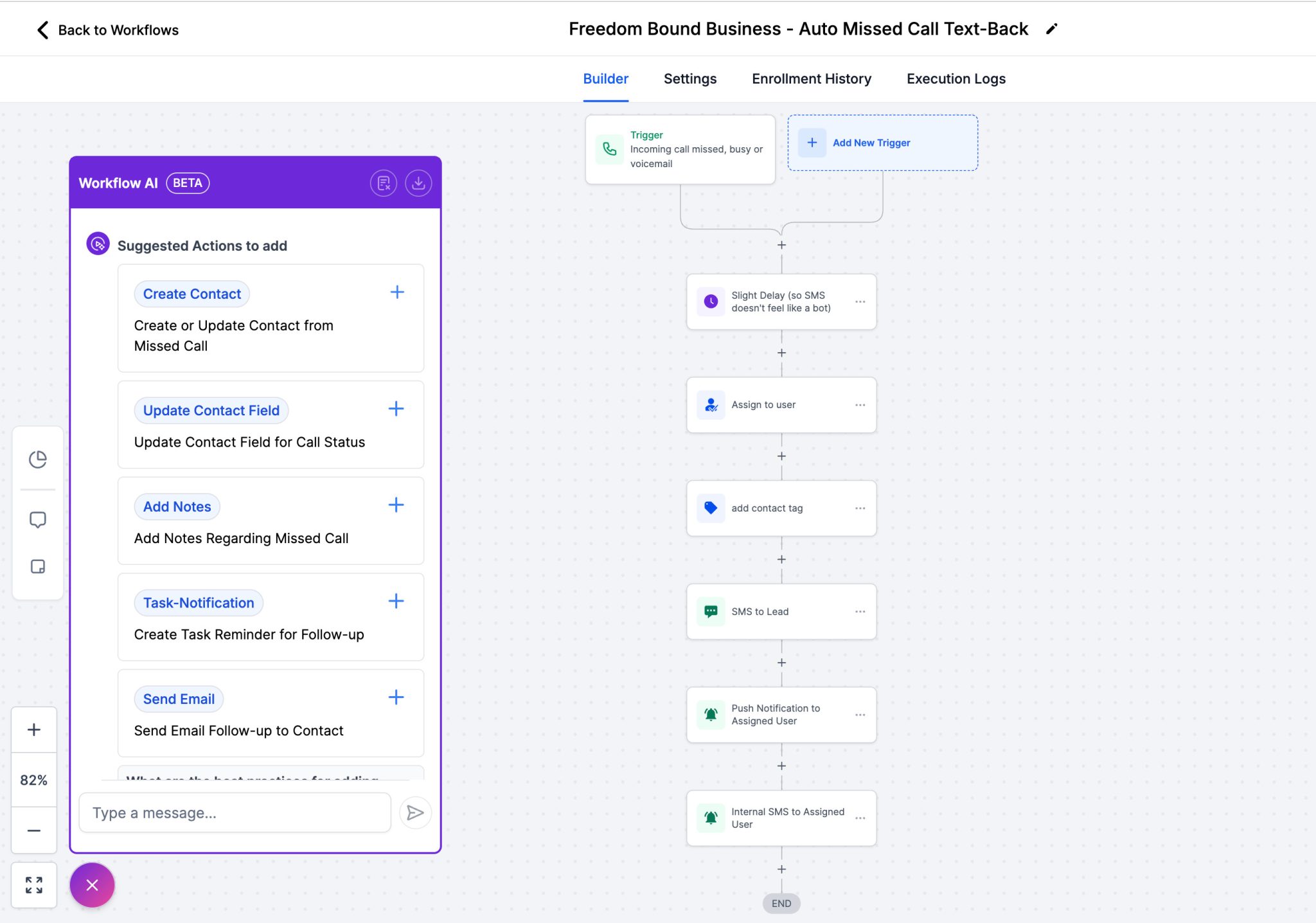Edit the workflow title with the pencil icon

pyautogui.click(x=1051, y=28)
